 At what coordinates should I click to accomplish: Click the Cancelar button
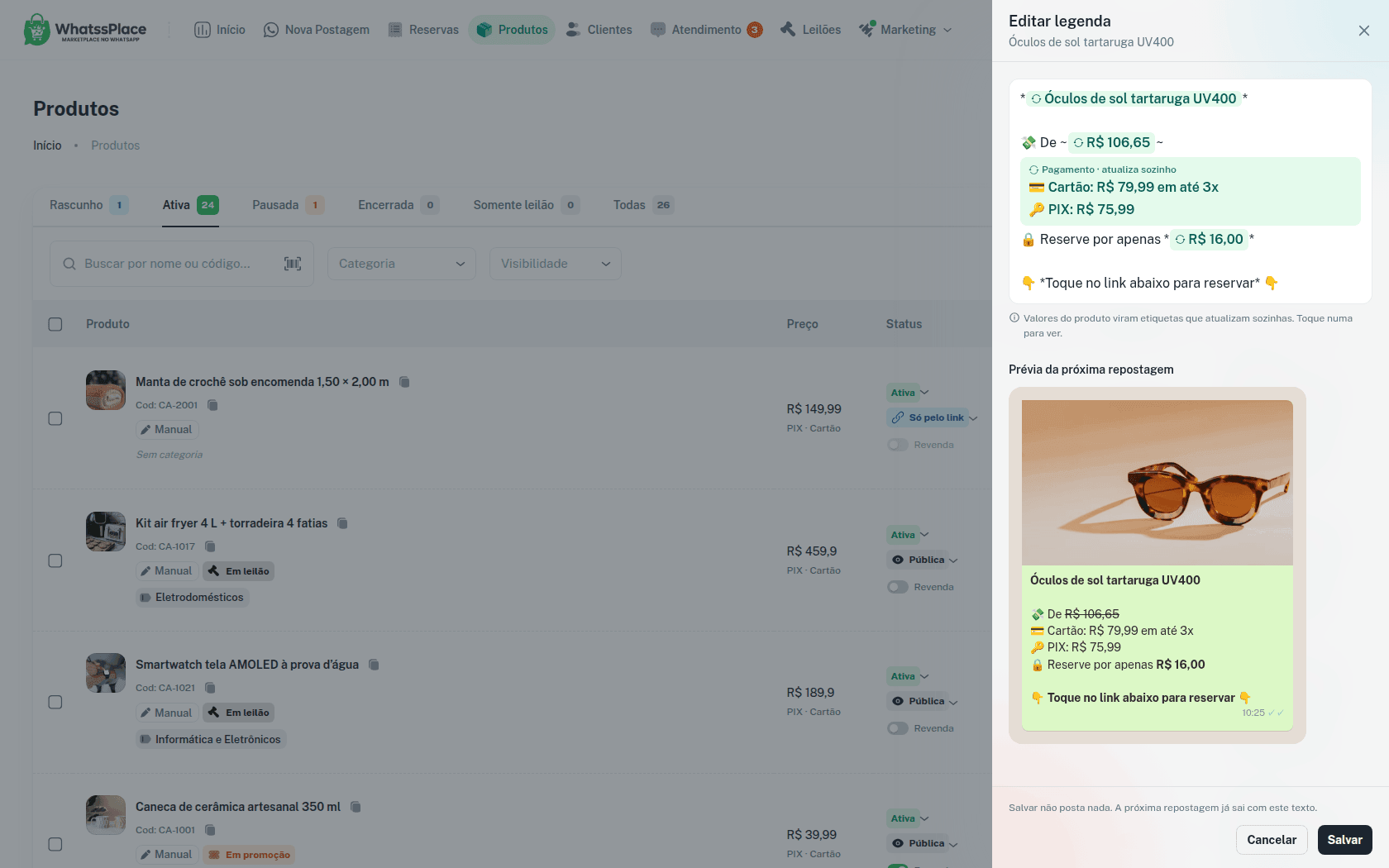pyautogui.click(x=1272, y=840)
